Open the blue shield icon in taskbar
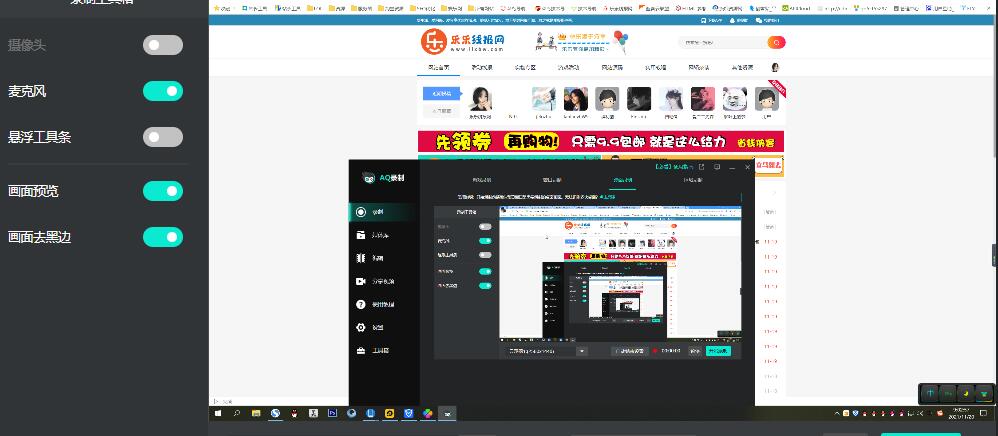Screen dimensions: 998x436 click(x=409, y=413)
